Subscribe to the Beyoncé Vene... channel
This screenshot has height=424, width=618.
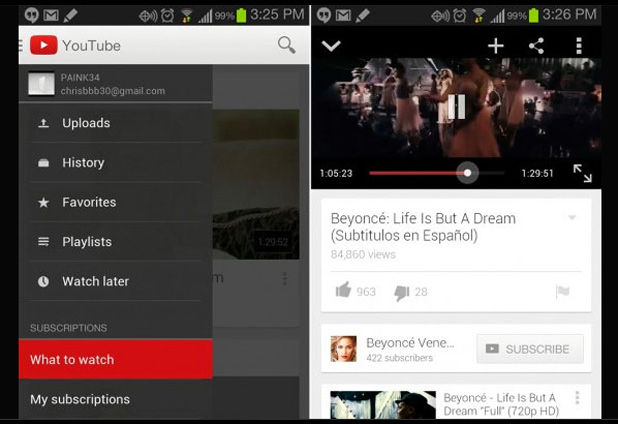pyautogui.click(x=530, y=349)
